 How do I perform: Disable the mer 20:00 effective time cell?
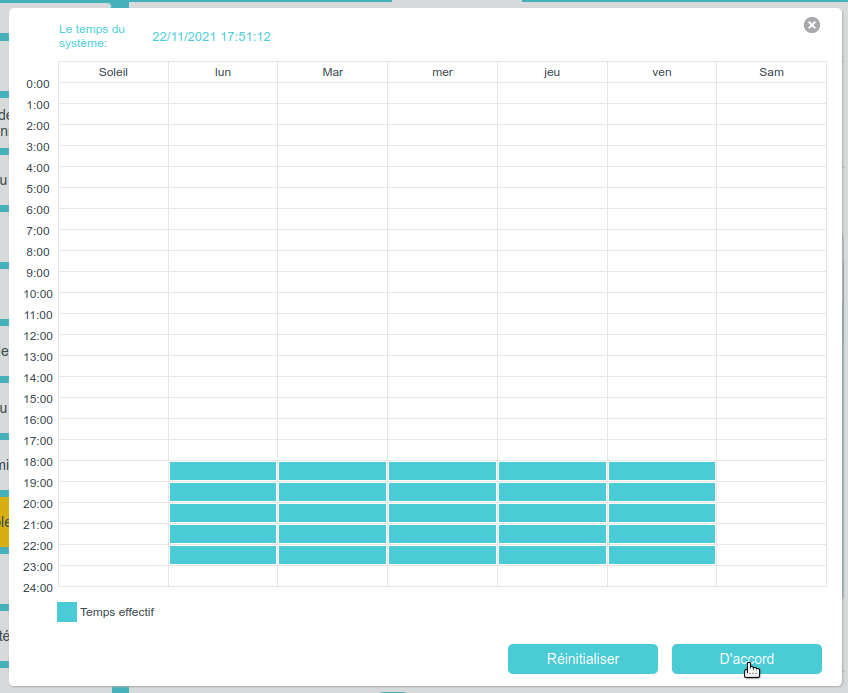[x=442, y=513]
